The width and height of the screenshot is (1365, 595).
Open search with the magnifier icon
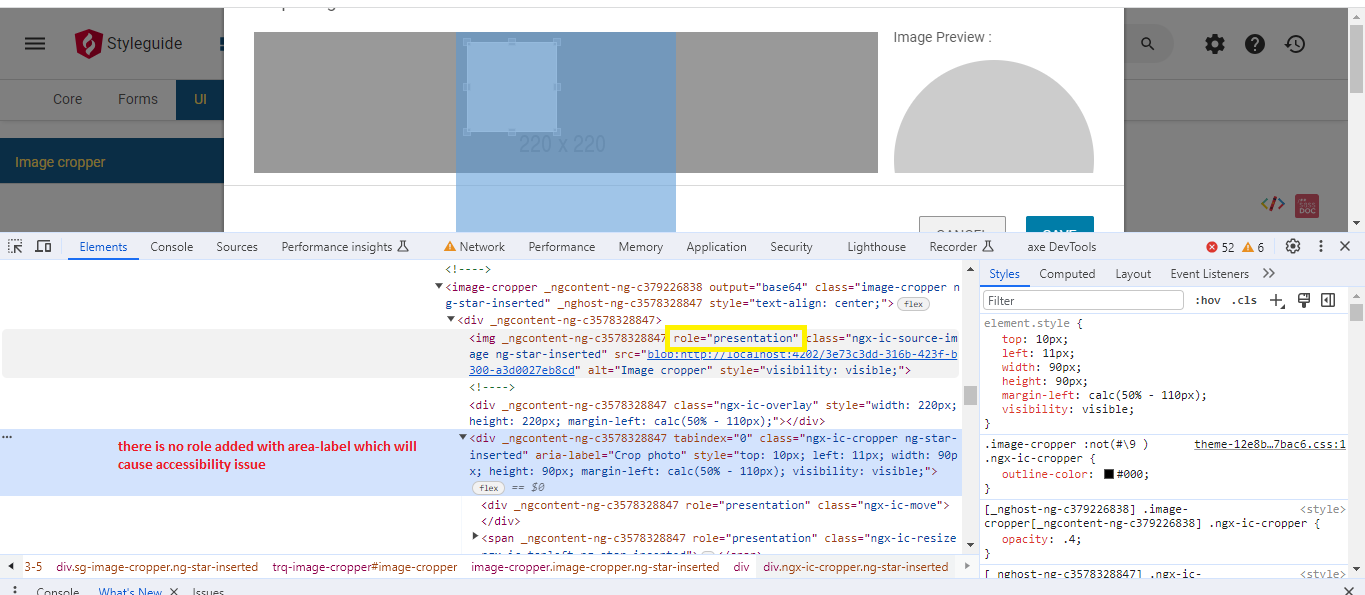(x=1146, y=43)
